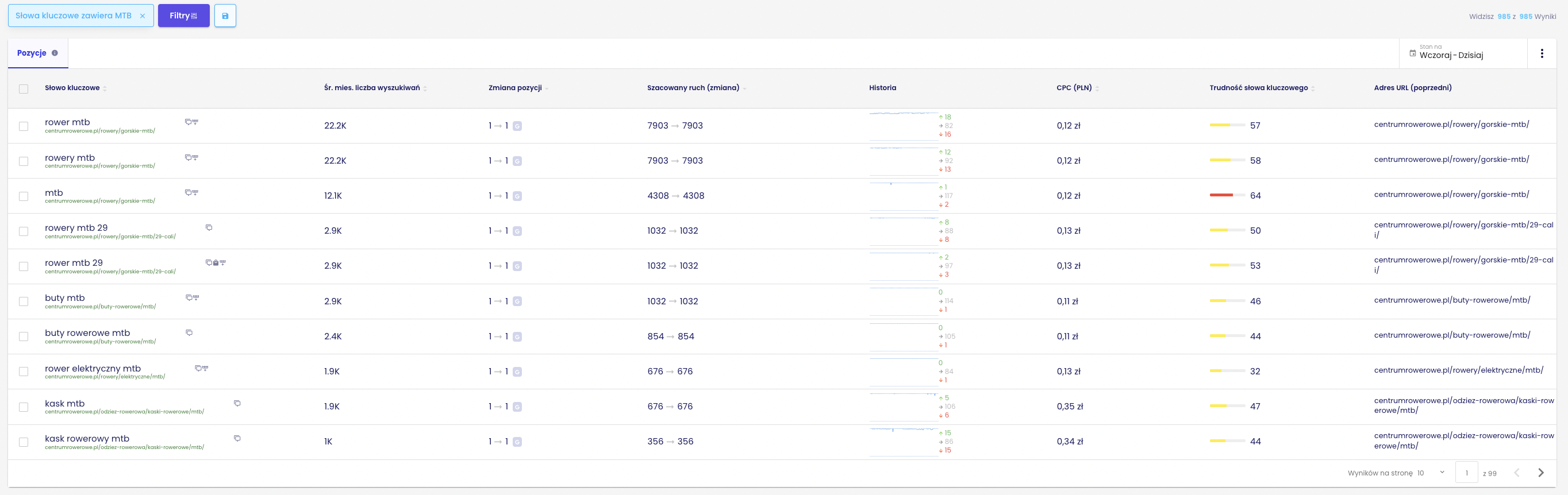The image size is (1568, 495).
Task: Click Google icon in 'mtb' position column
Action: 517,196
